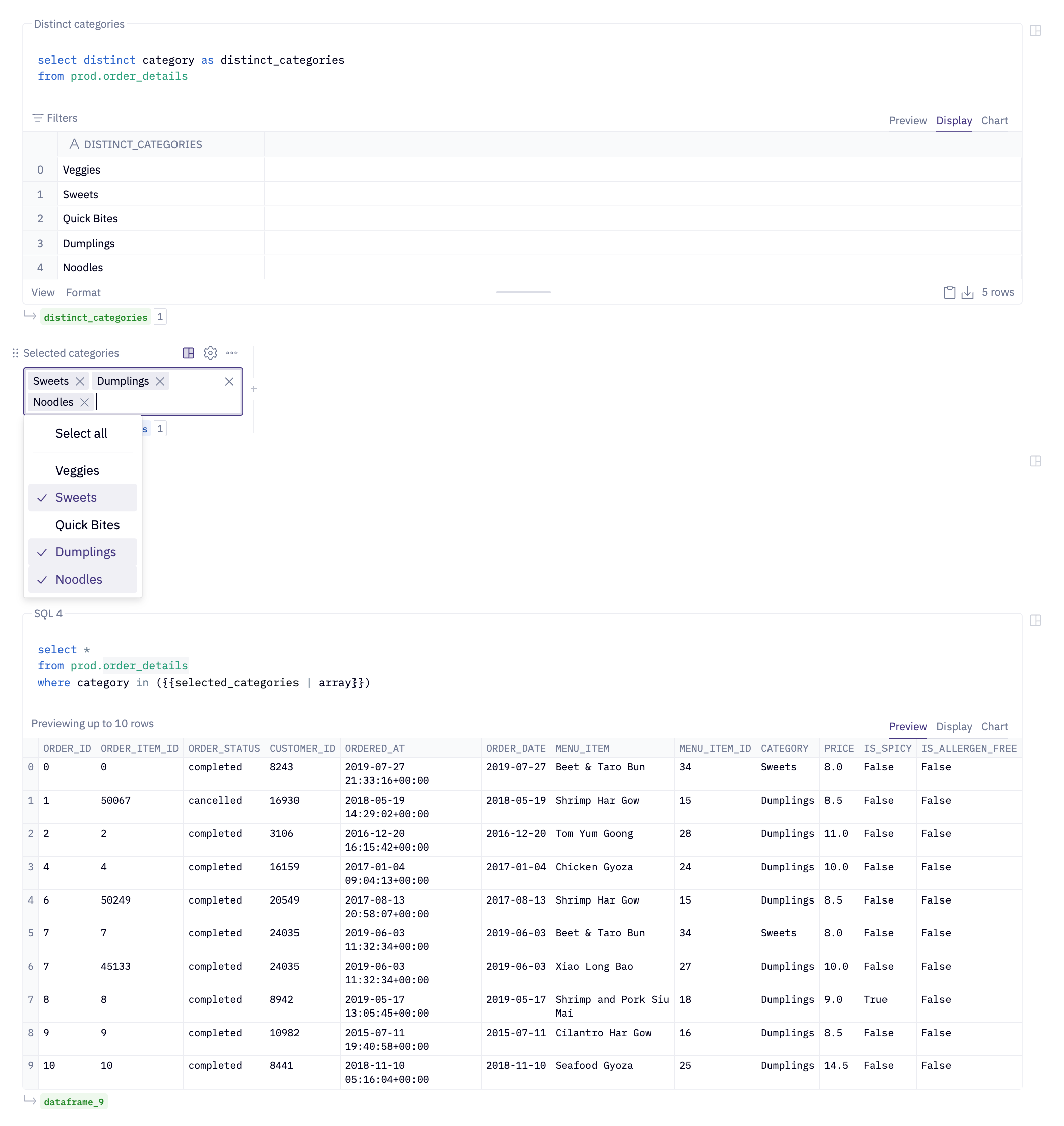Image resolution: width=1064 pixels, height=1126 pixels.
Task: Click the View button under the table
Action: [x=43, y=292]
